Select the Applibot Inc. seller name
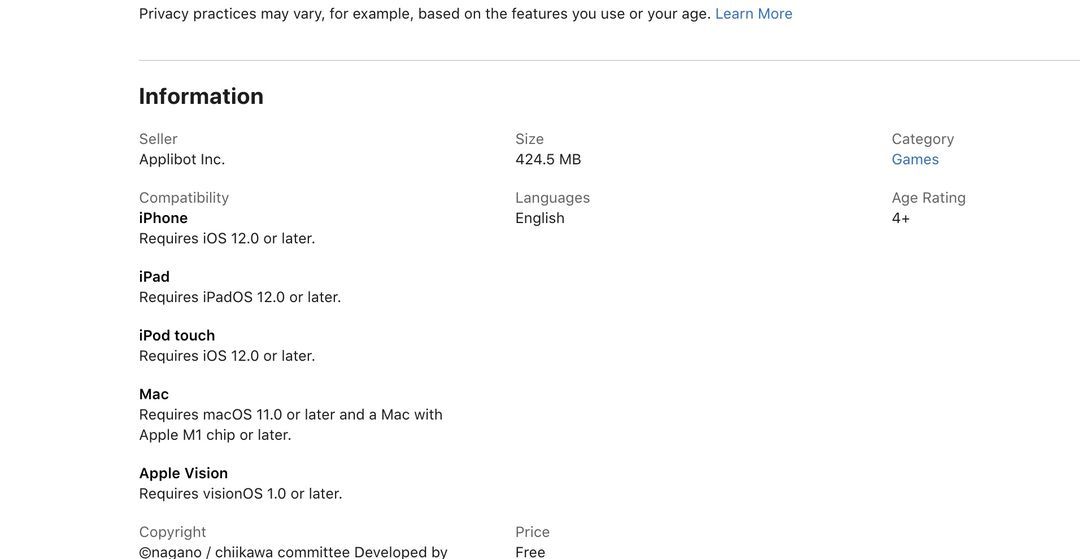 (x=182, y=159)
